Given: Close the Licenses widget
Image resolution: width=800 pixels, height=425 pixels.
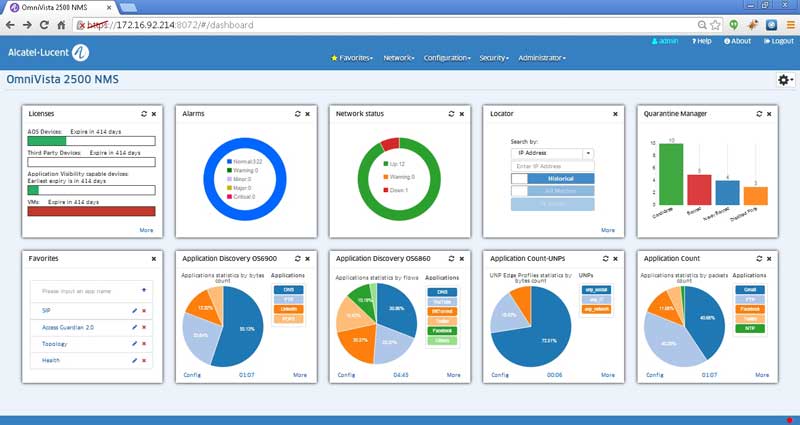Looking at the screenshot, I should click(154, 114).
